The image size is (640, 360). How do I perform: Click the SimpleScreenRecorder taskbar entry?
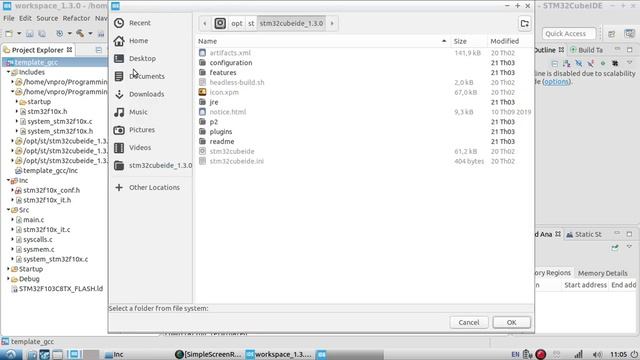(x=208, y=354)
